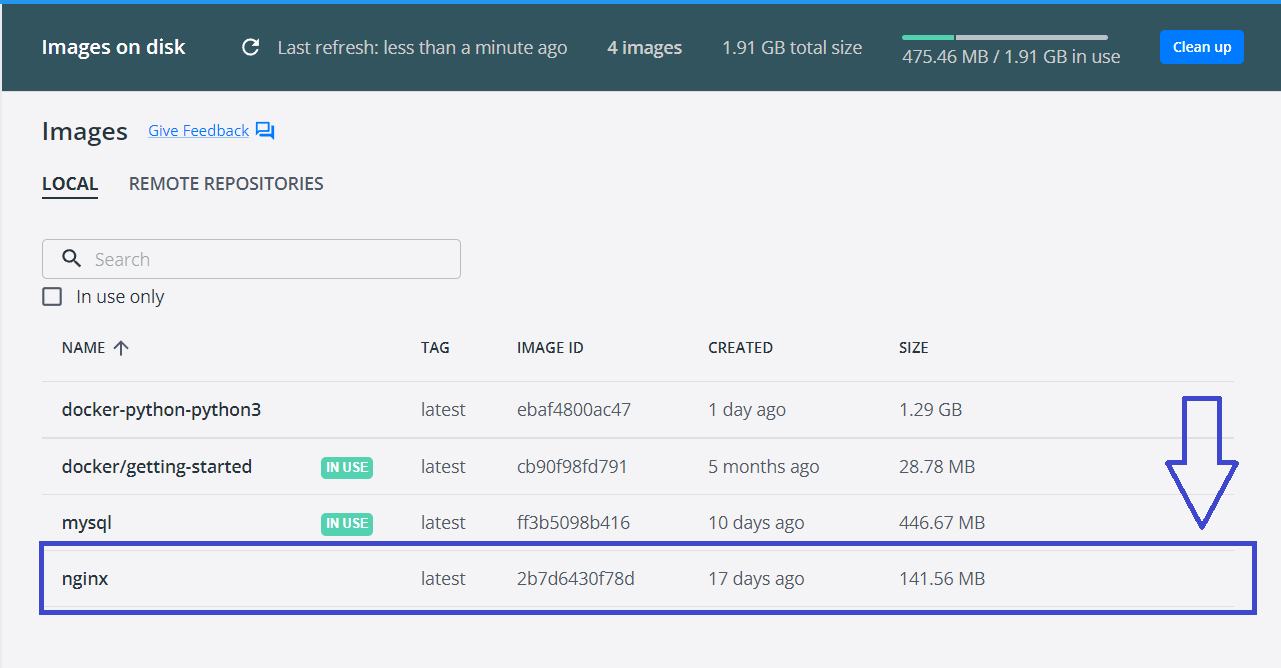
Task: Click image ID ebaf4800ac47
Action: [x=574, y=410]
